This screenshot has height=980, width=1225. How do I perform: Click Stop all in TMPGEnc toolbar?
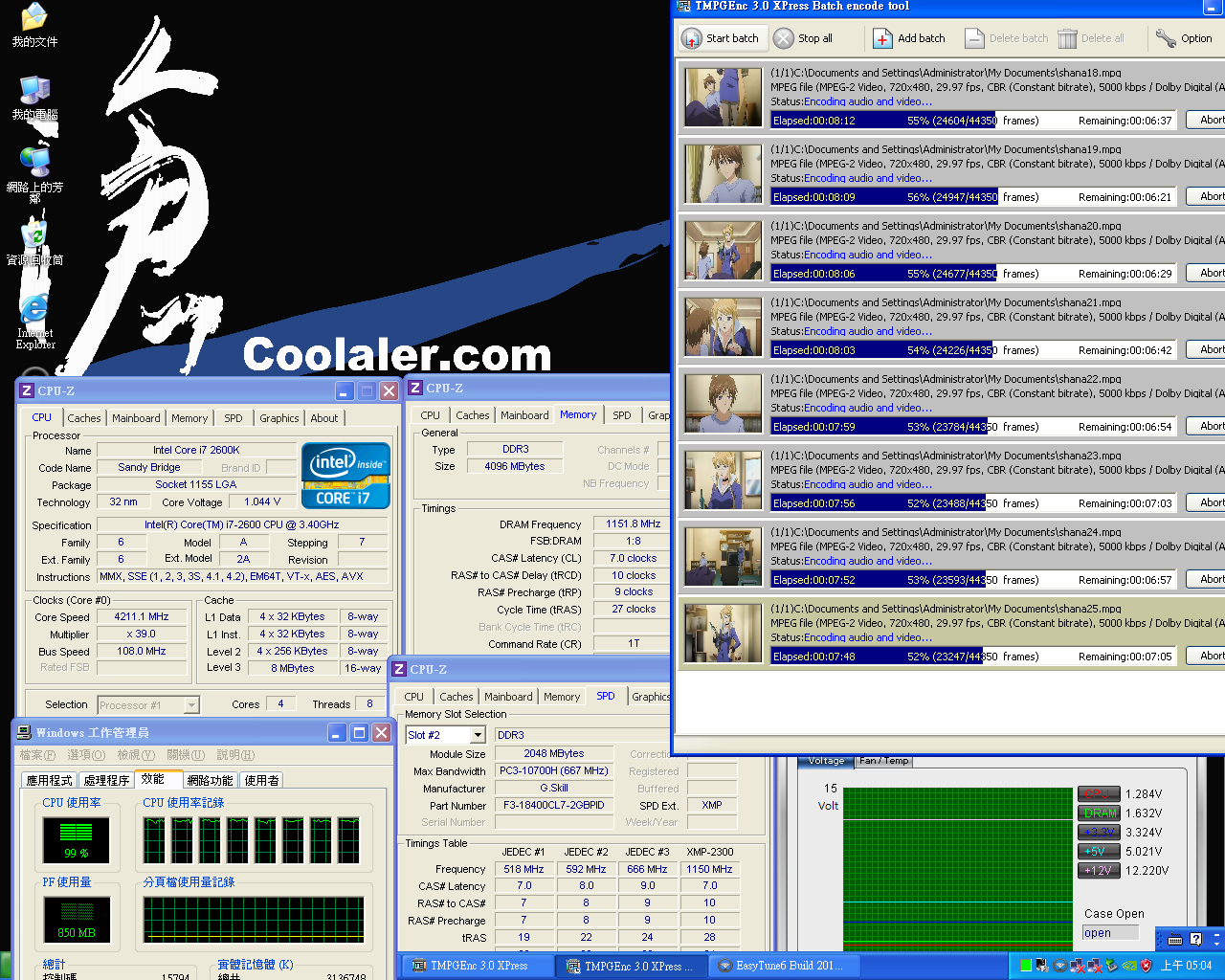pyautogui.click(x=803, y=38)
